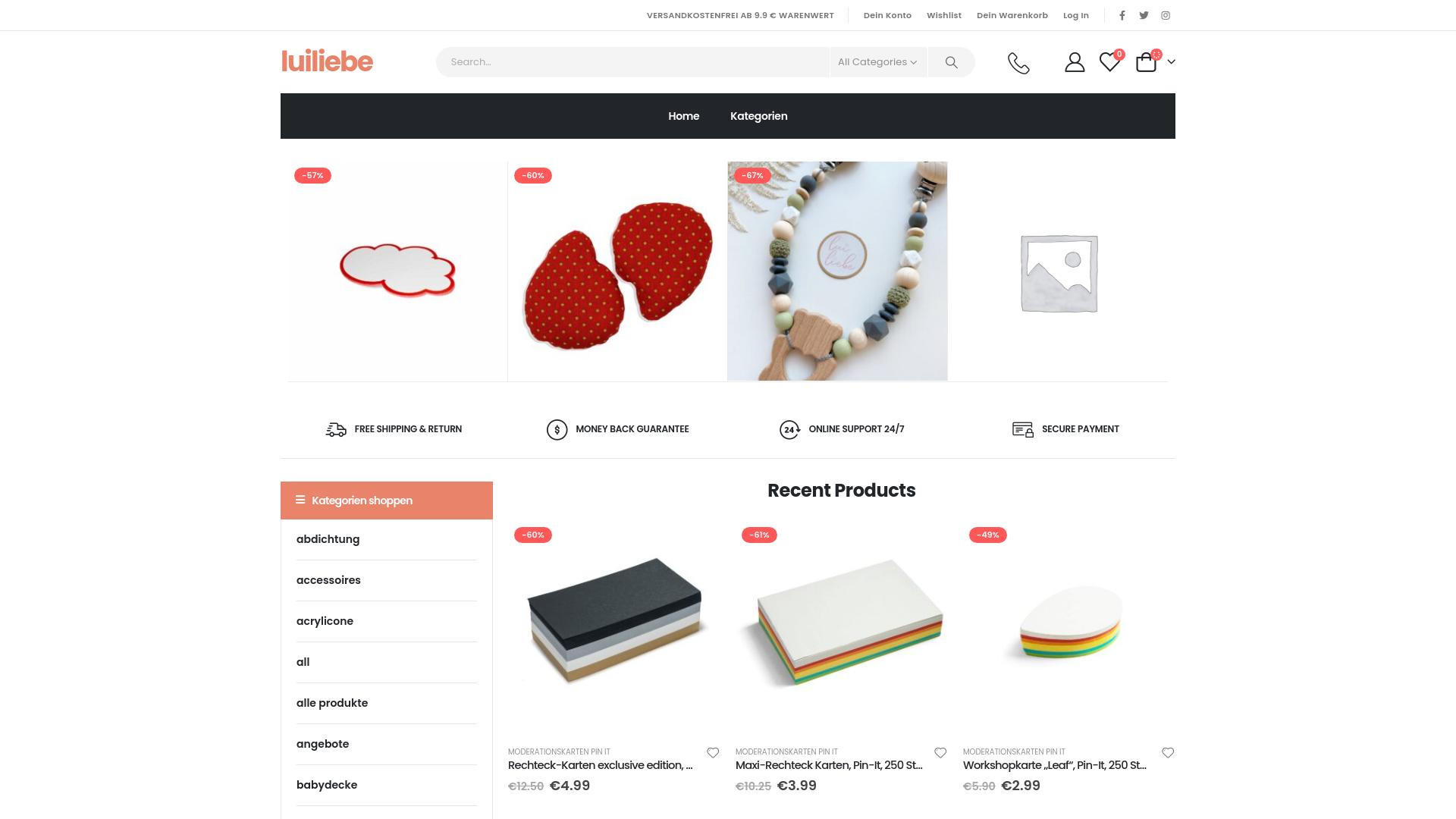Select the accessoires category

(x=328, y=580)
